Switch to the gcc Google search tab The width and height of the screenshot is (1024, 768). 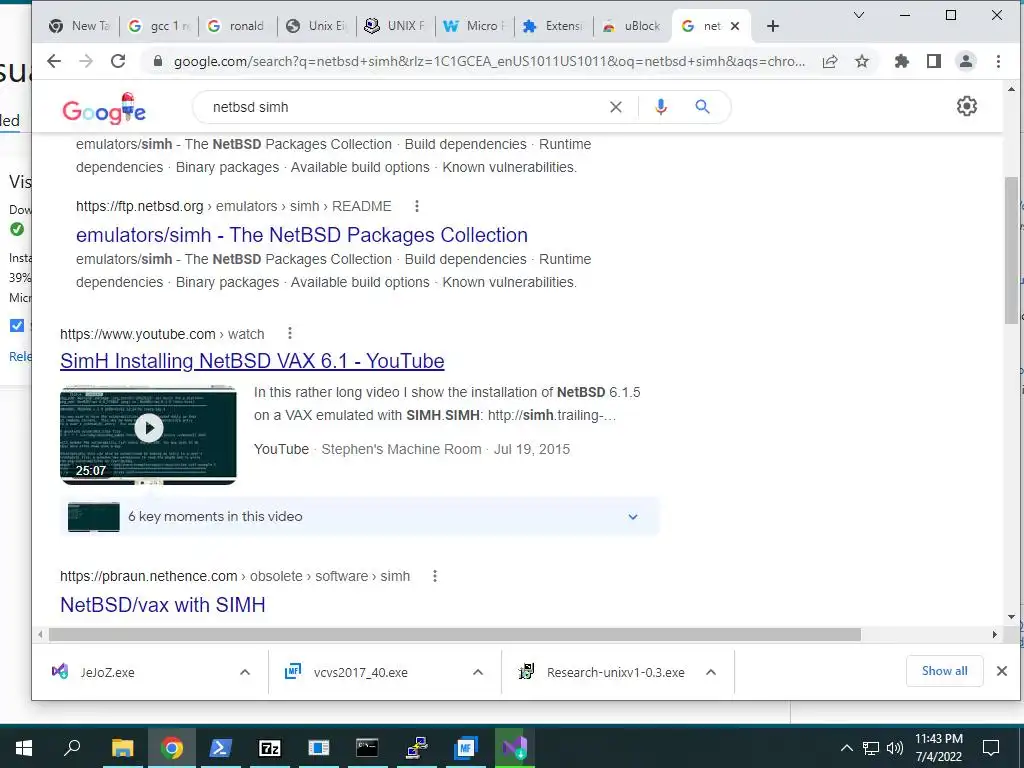159,26
